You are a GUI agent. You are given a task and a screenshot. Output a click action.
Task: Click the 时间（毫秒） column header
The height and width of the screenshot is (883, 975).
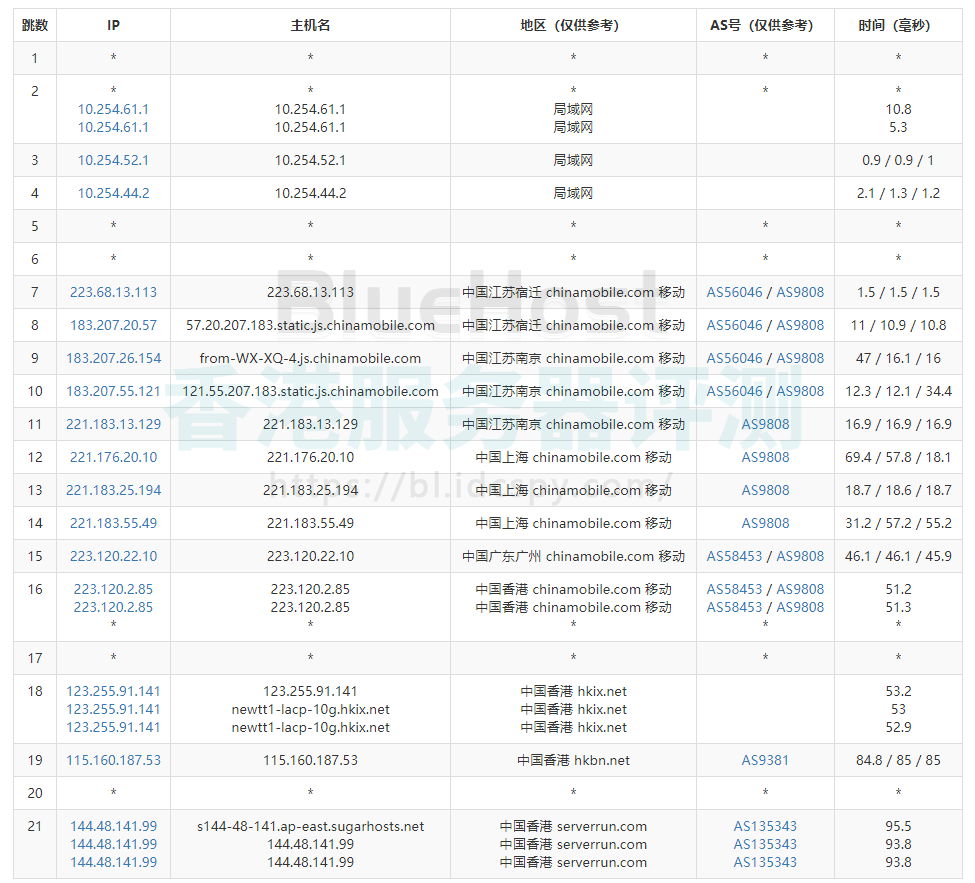pos(898,25)
